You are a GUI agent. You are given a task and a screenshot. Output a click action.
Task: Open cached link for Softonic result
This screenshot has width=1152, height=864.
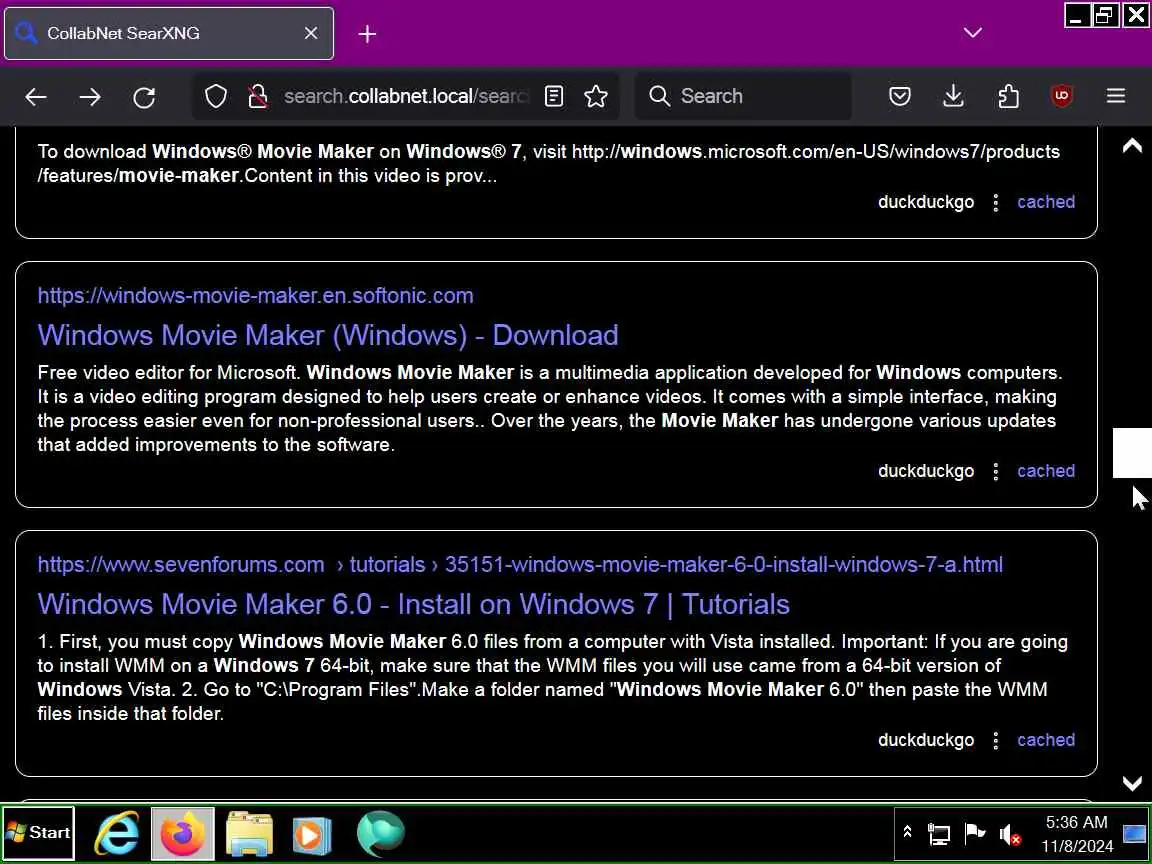(x=1045, y=471)
